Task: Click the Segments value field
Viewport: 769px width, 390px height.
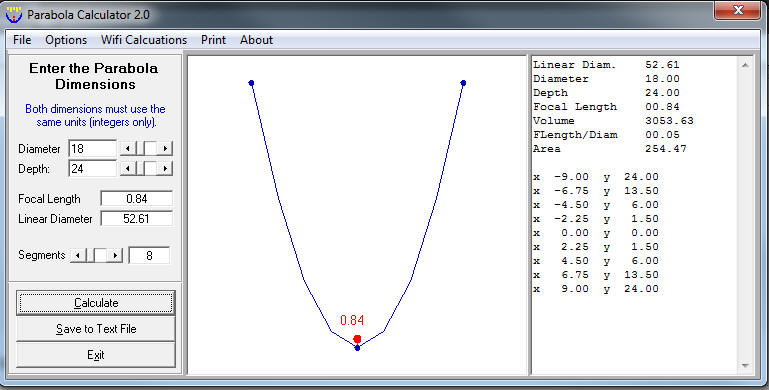Action: click(x=149, y=255)
